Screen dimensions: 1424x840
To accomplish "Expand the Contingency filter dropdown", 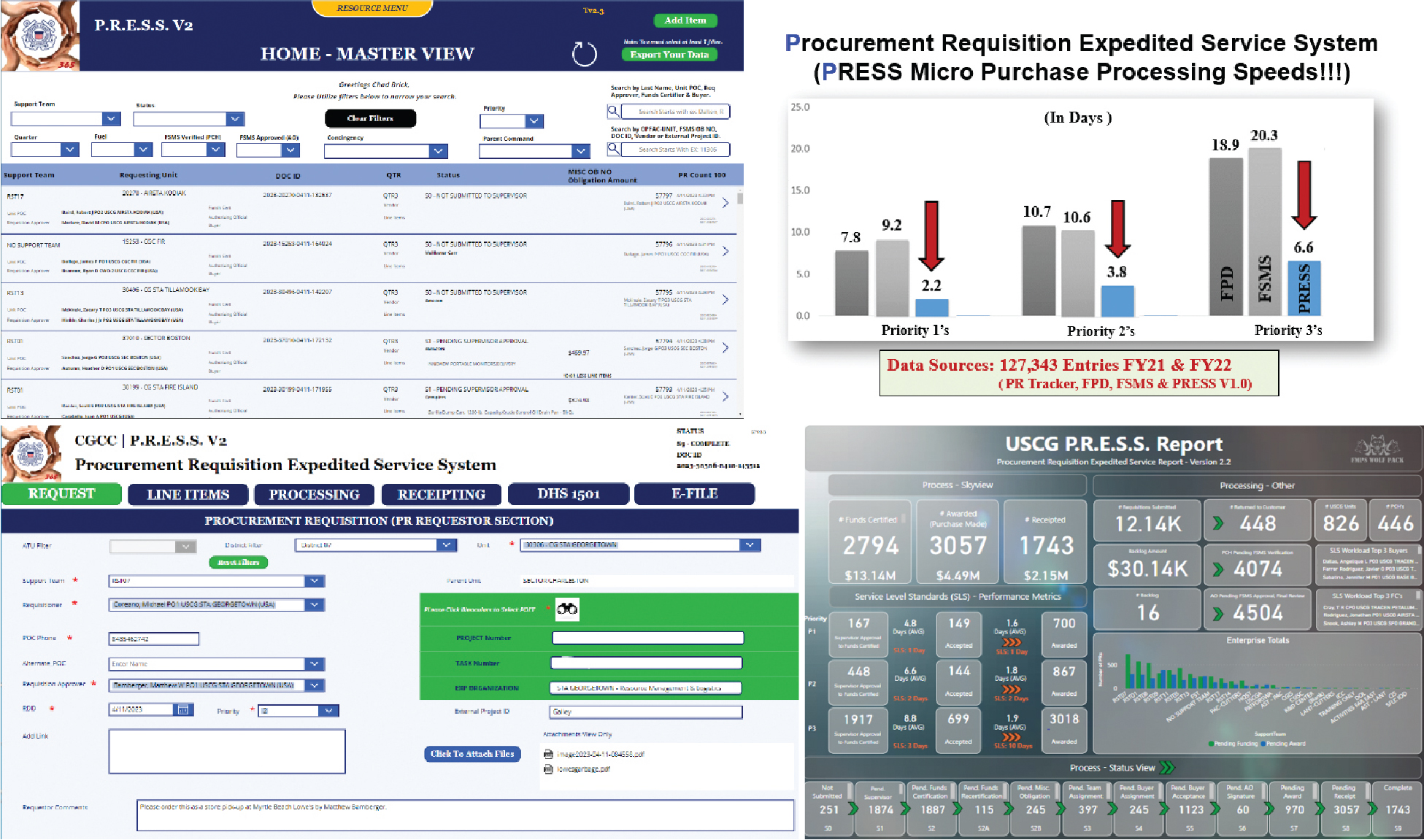I will click(438, 151).
